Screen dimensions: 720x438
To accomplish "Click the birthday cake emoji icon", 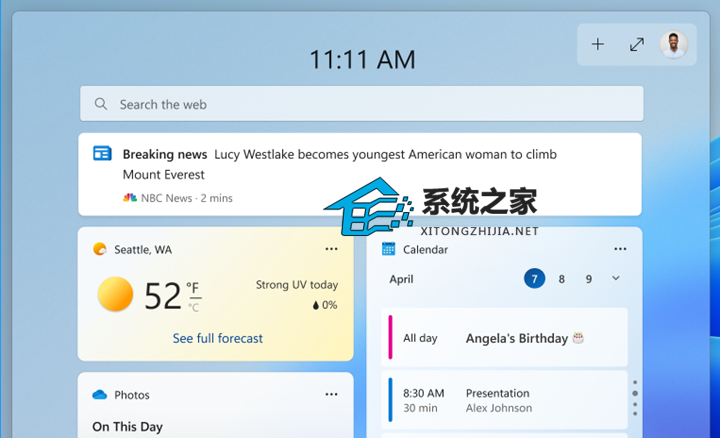I will (x=578, y=337).
